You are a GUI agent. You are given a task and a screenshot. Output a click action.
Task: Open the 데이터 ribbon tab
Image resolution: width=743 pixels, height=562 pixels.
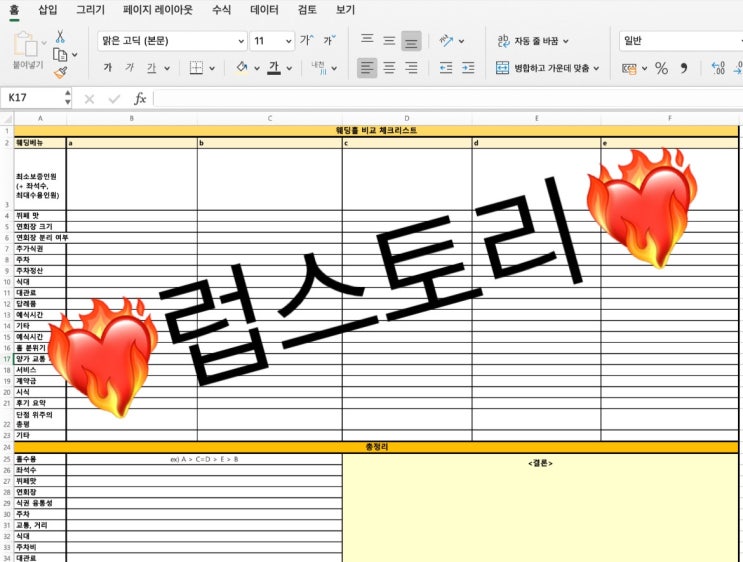pyautogui.click(x=264, y=10)
